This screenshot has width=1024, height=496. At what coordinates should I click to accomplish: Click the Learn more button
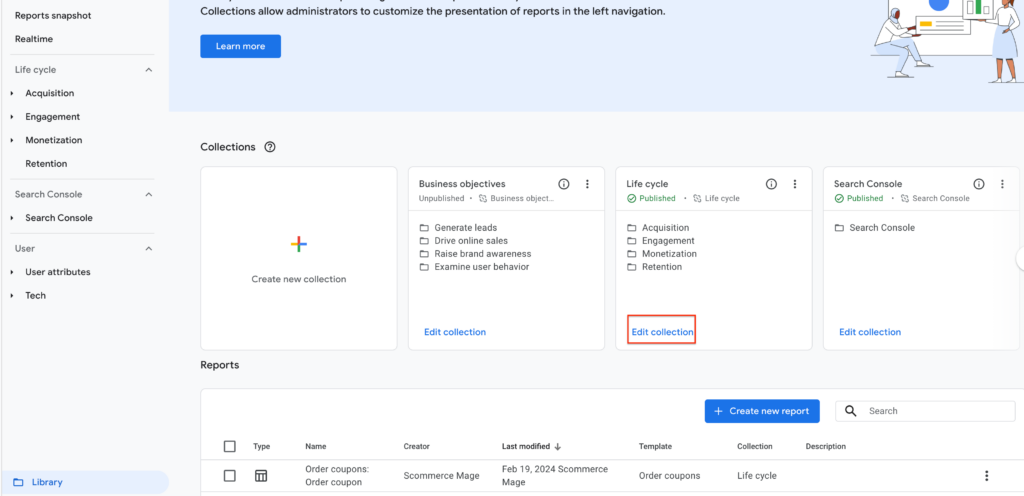click(240, 46)
